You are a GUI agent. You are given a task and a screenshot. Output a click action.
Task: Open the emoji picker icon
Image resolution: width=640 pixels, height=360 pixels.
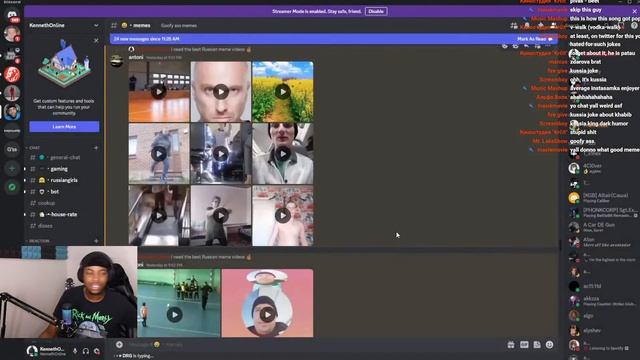pyautogui.click(x=550, y=345)
